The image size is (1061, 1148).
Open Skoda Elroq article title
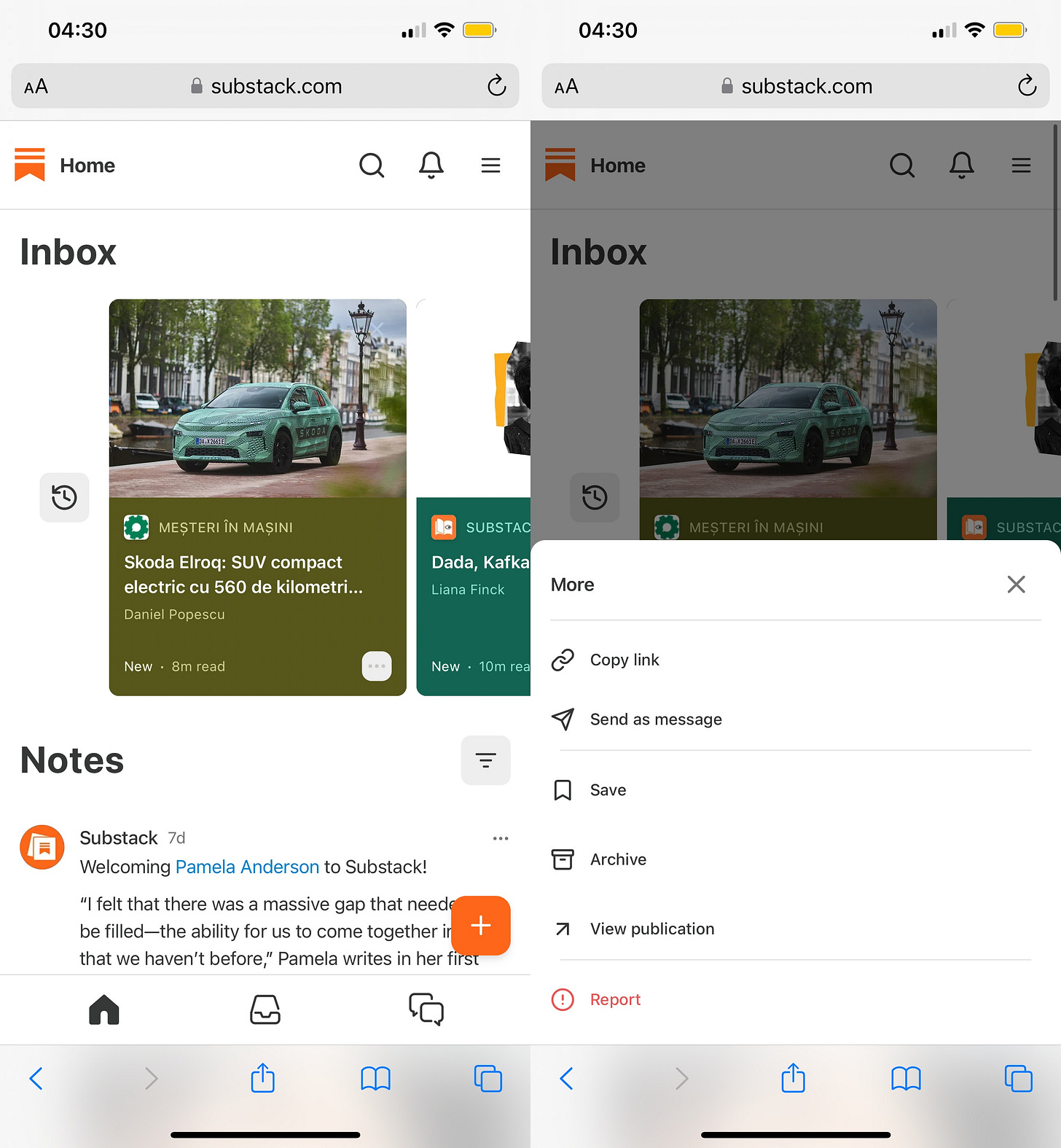click(243, 574)
